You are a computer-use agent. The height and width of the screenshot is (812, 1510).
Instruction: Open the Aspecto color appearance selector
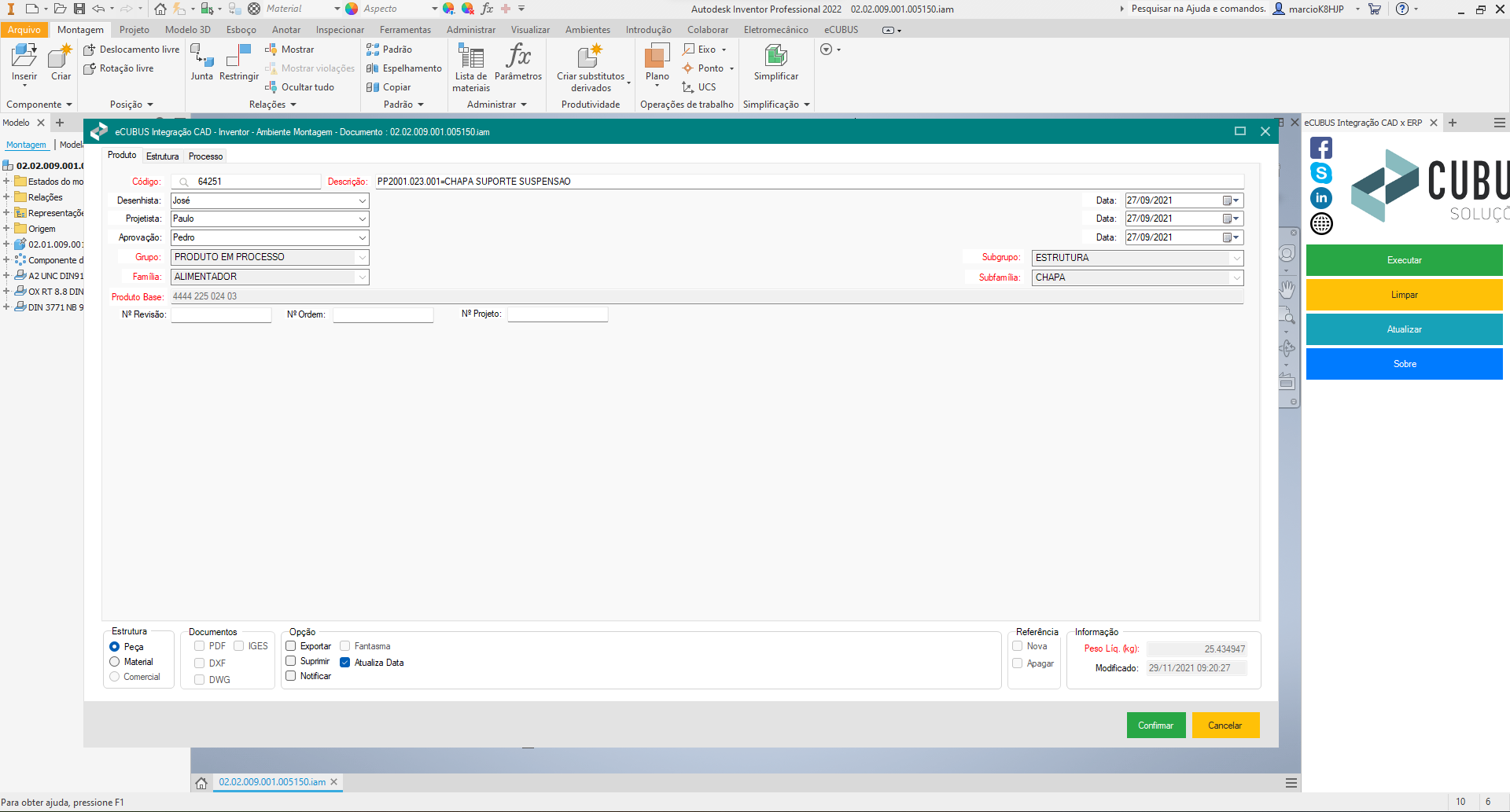(x=392, y=9)
